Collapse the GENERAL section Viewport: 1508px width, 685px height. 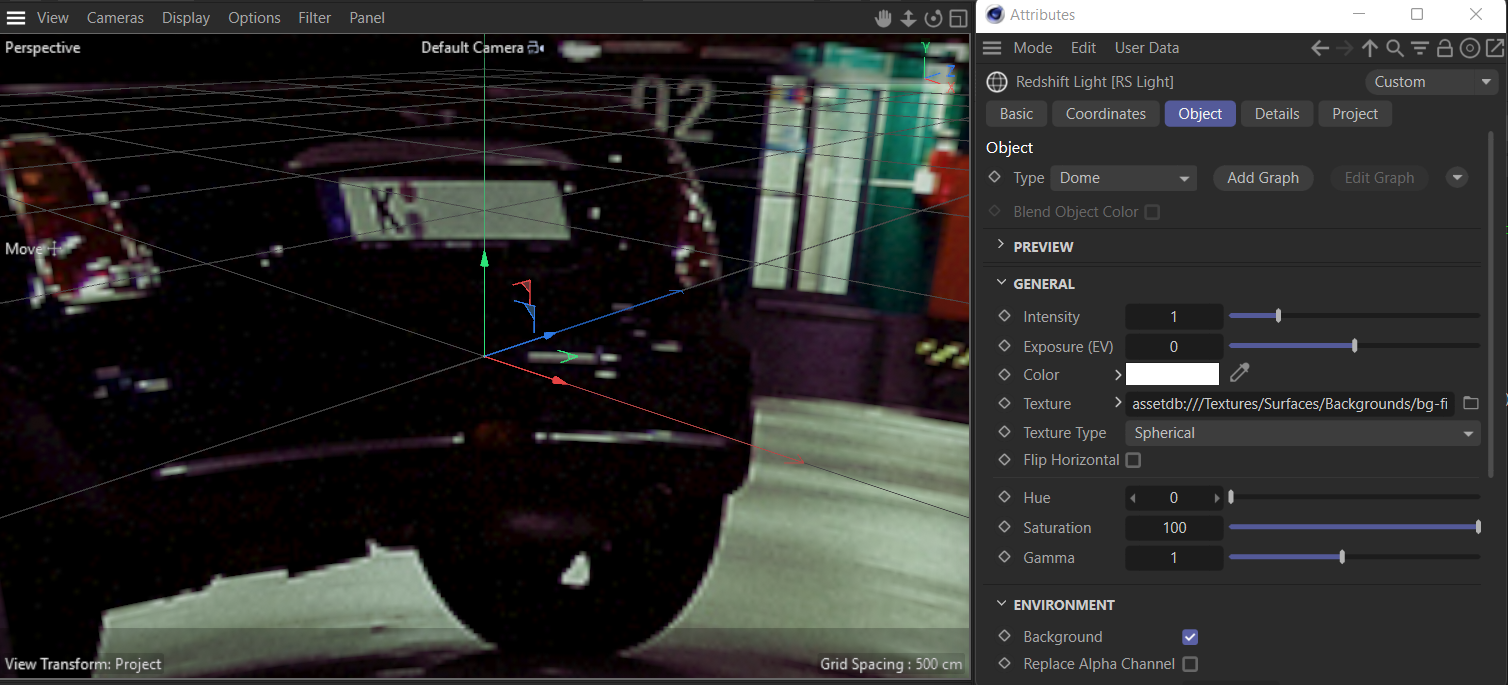point(1001,284)
